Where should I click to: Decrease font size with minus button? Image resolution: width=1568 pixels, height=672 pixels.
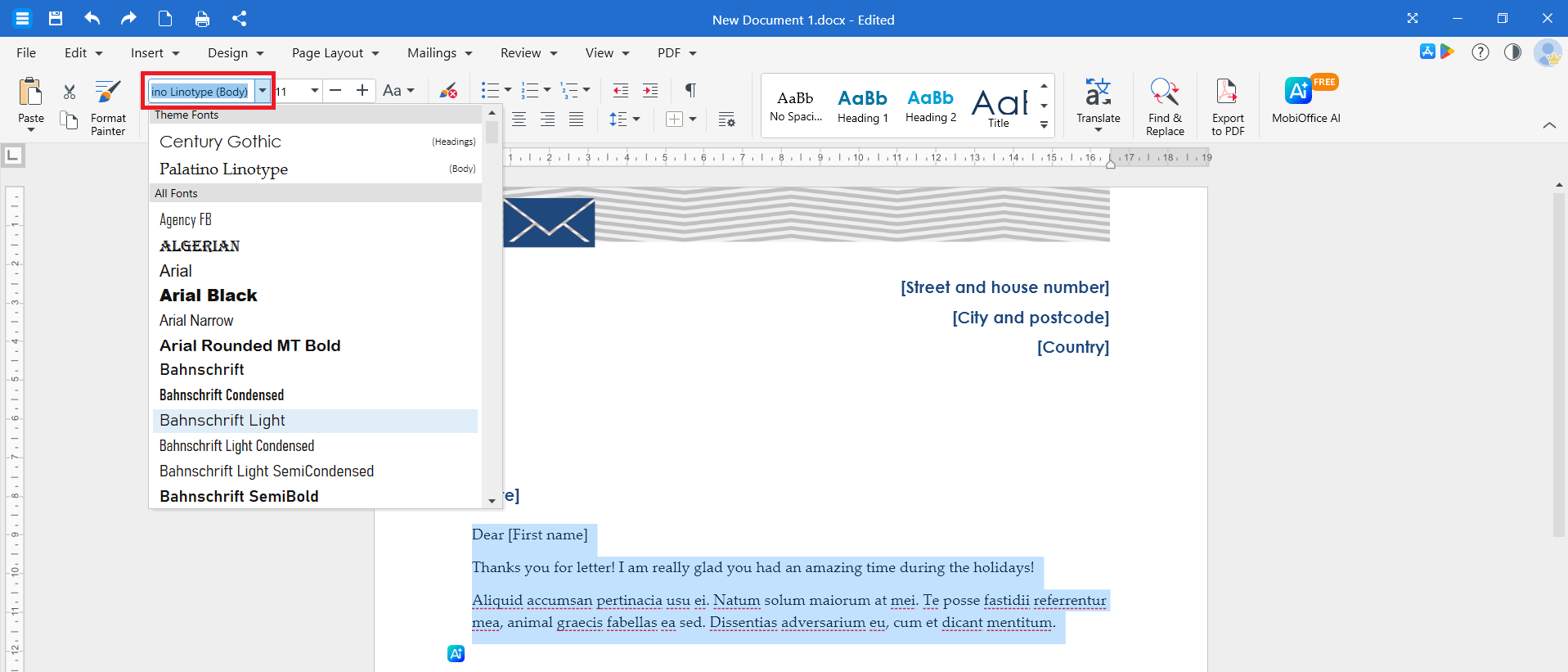tap(335, 91)
